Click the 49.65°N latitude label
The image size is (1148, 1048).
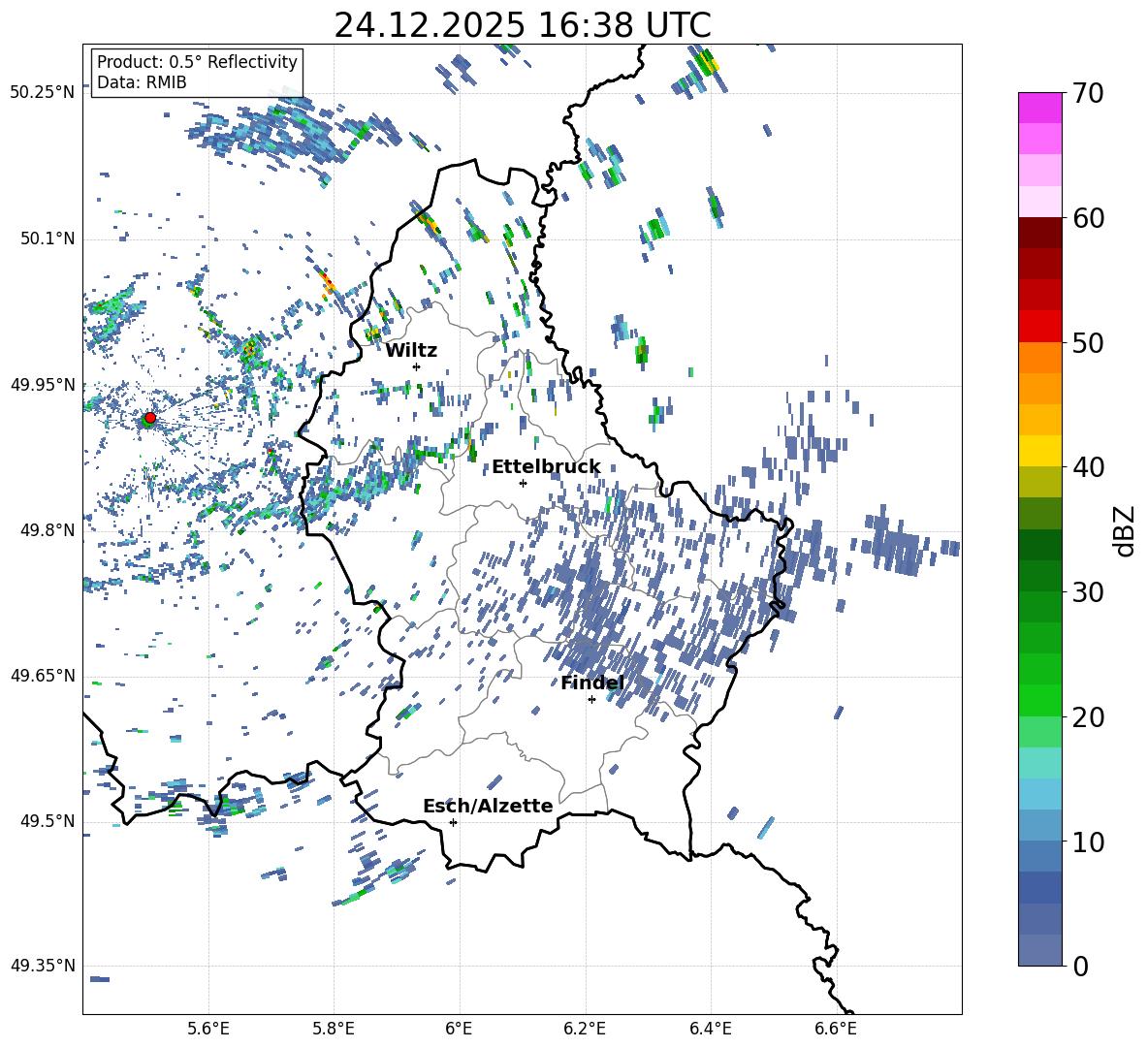[43, 675]
